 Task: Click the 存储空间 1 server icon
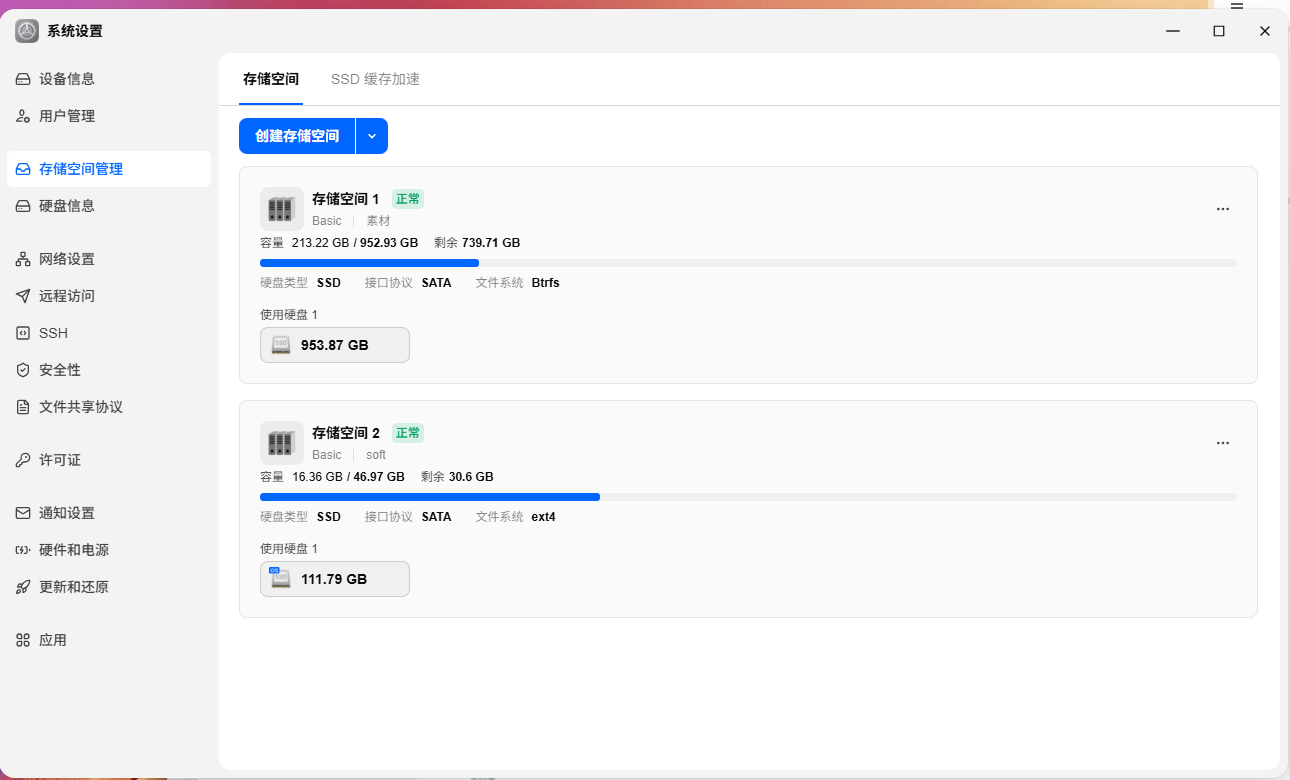tap(282, 209)
